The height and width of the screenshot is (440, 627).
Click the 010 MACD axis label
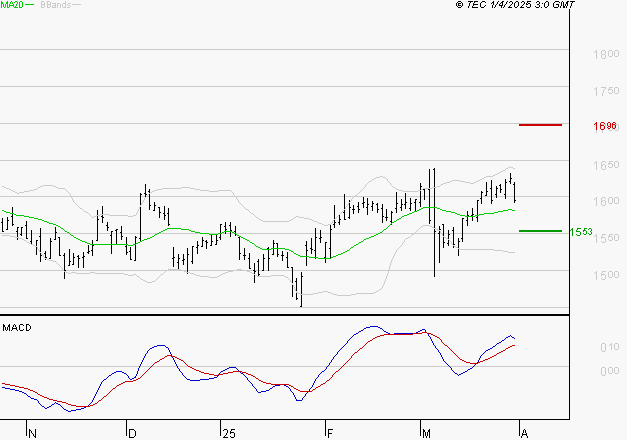click(x=610, y=347)
